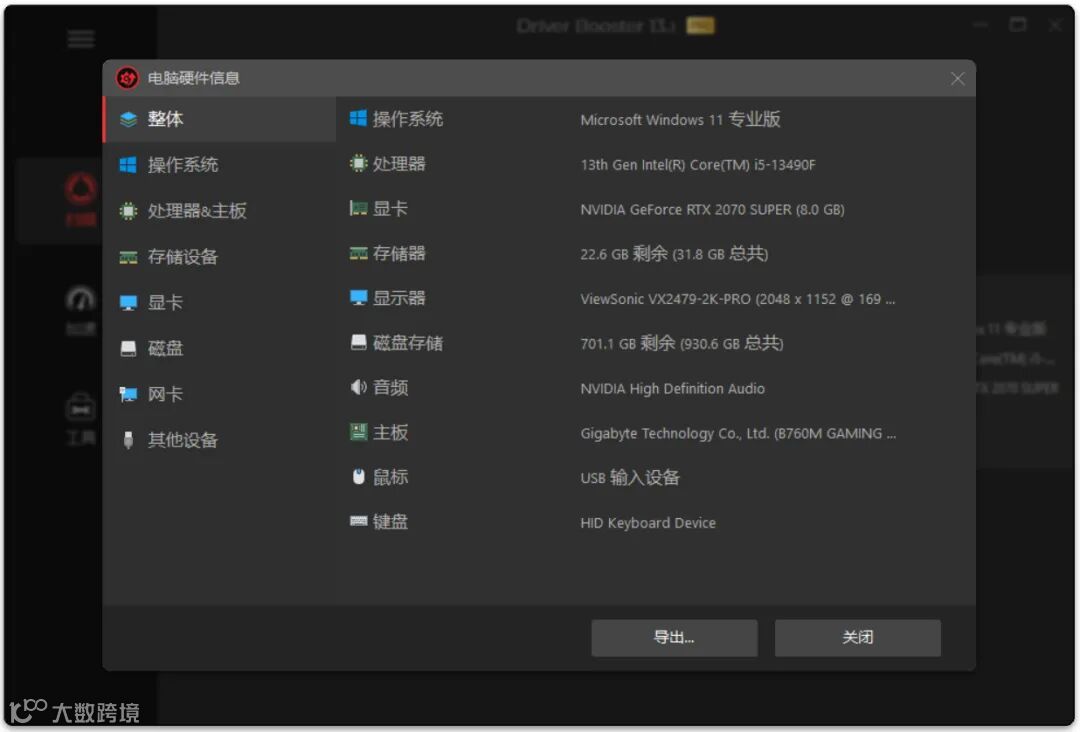Click the monitor icon beside sidebar 显卡

128,303
